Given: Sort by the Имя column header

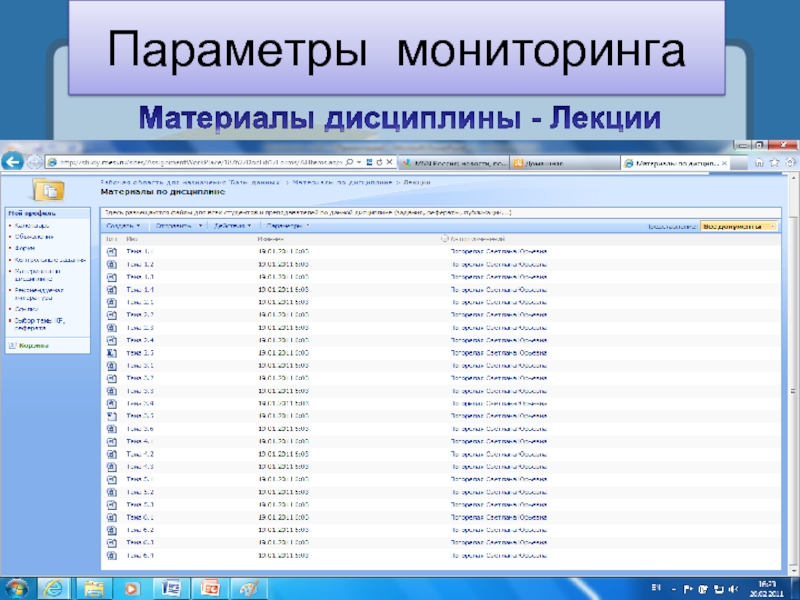Looking at the screenshot, I should 132,239.
